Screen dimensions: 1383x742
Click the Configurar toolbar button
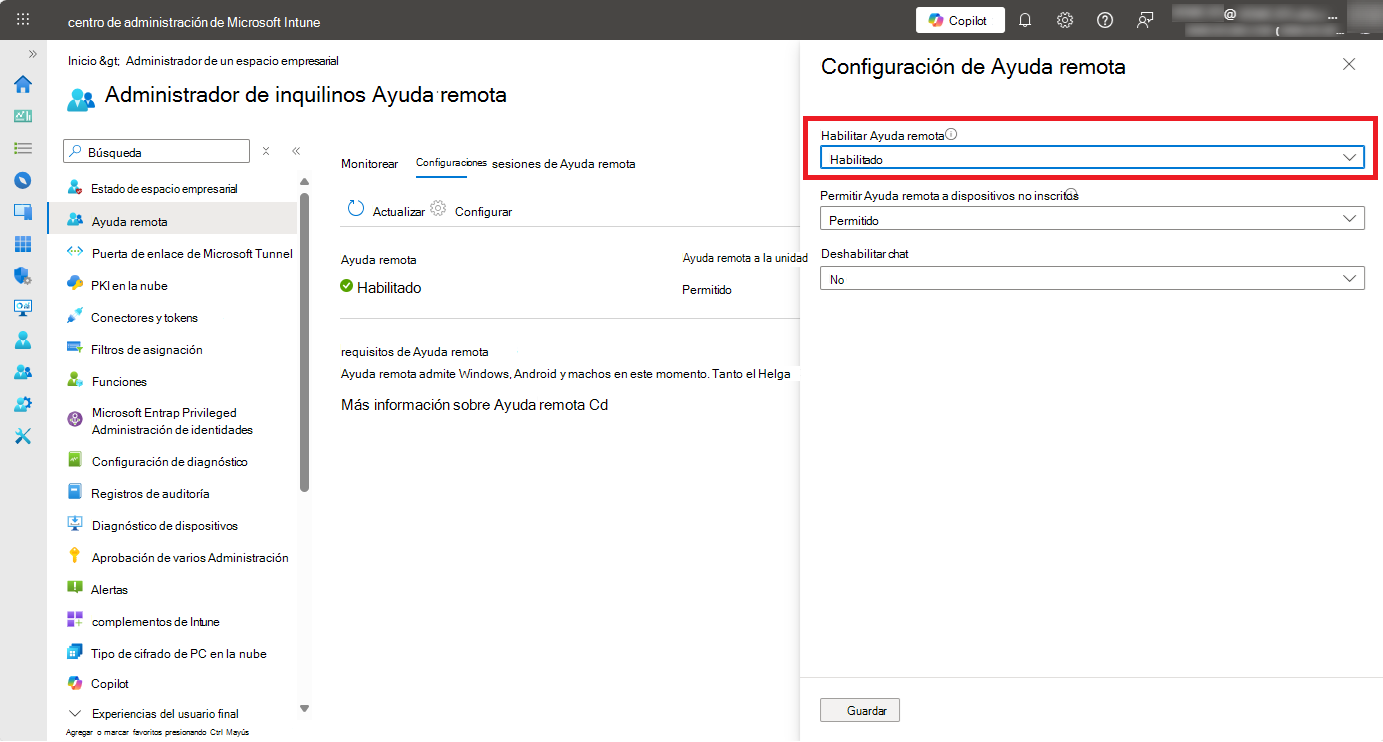click(471, 210)
